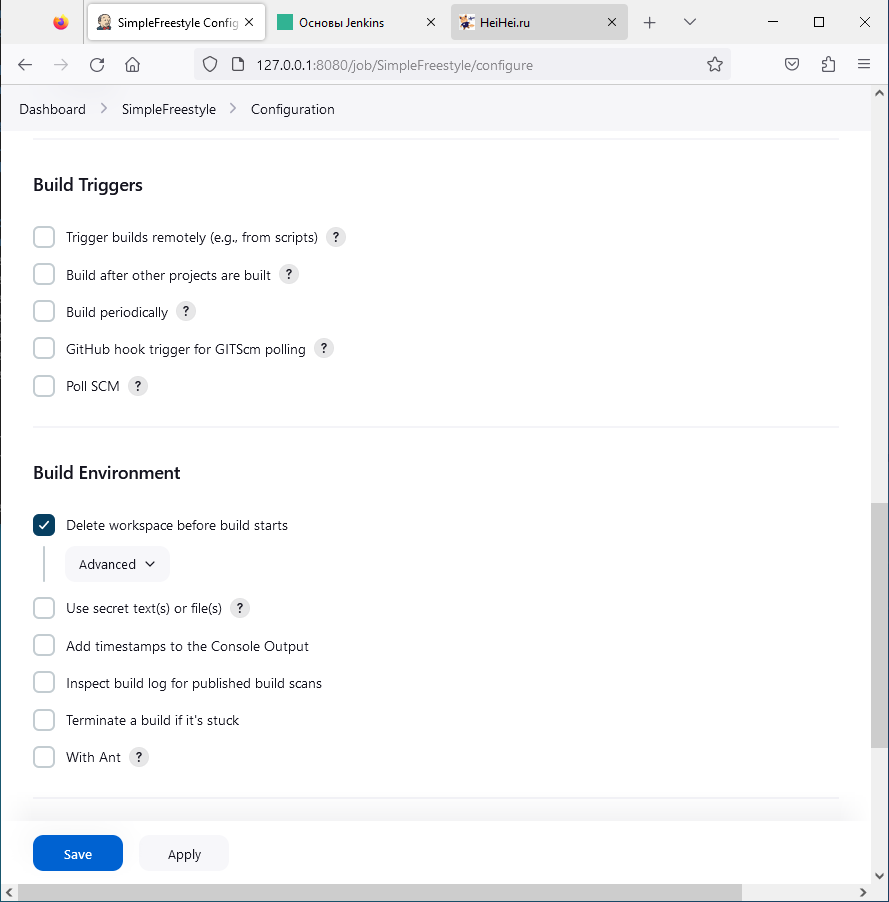The height and width of the screenshot is (902, 889).
Task: Open the Firefox application menu
Action: (x=864, y=64)
